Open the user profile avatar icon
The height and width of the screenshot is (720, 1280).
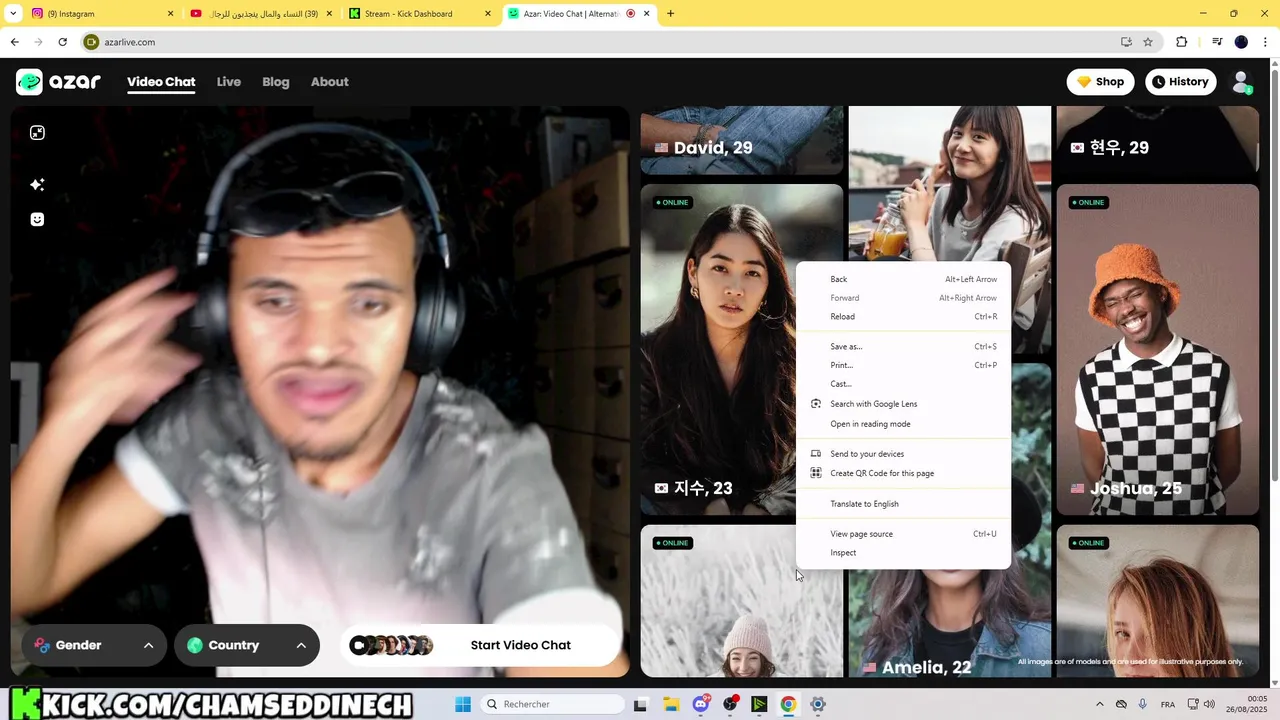click(1241, 82)
